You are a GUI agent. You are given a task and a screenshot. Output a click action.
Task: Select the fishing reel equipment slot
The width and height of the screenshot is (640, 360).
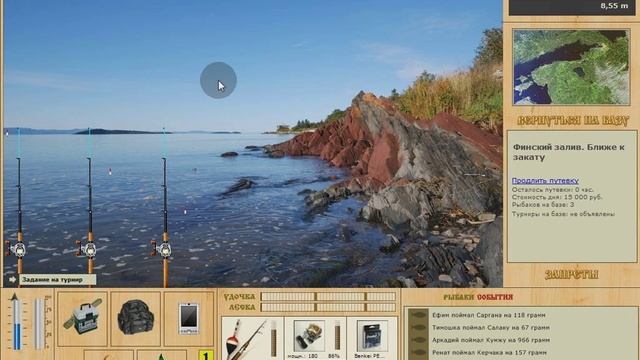315,339
